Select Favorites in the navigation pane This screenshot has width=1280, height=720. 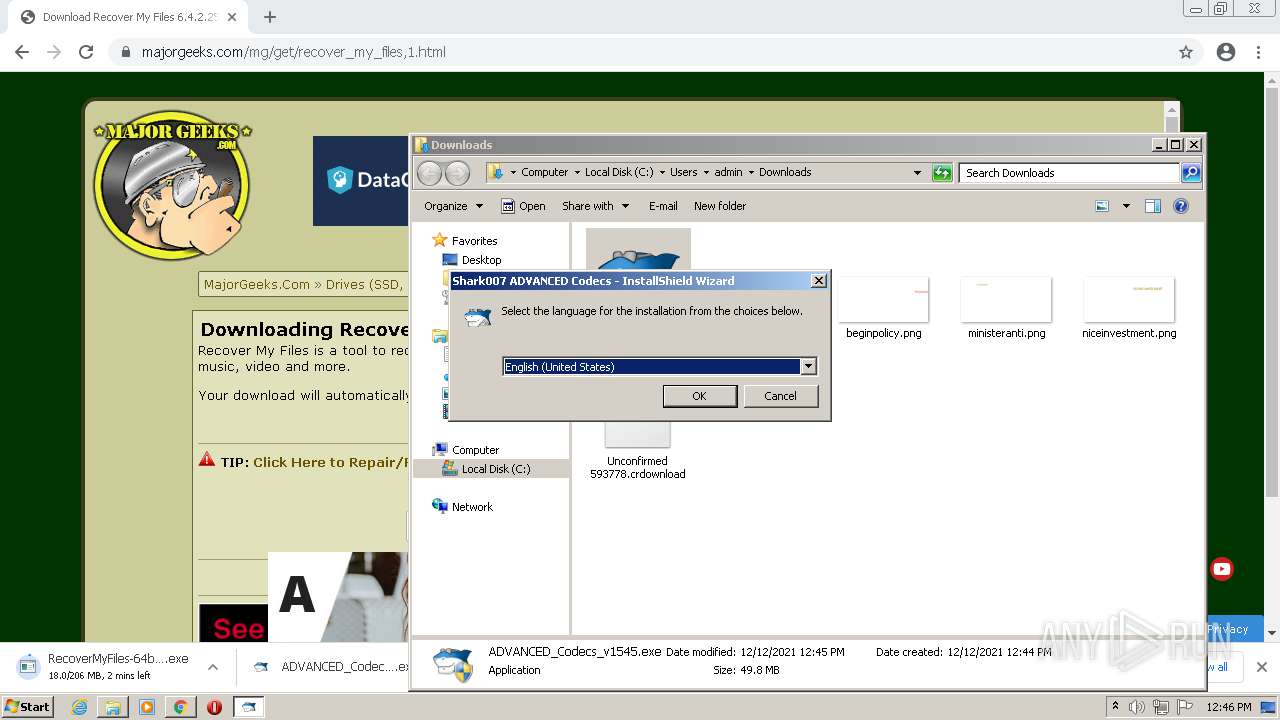pyautogui.click(x=474, y=241)
